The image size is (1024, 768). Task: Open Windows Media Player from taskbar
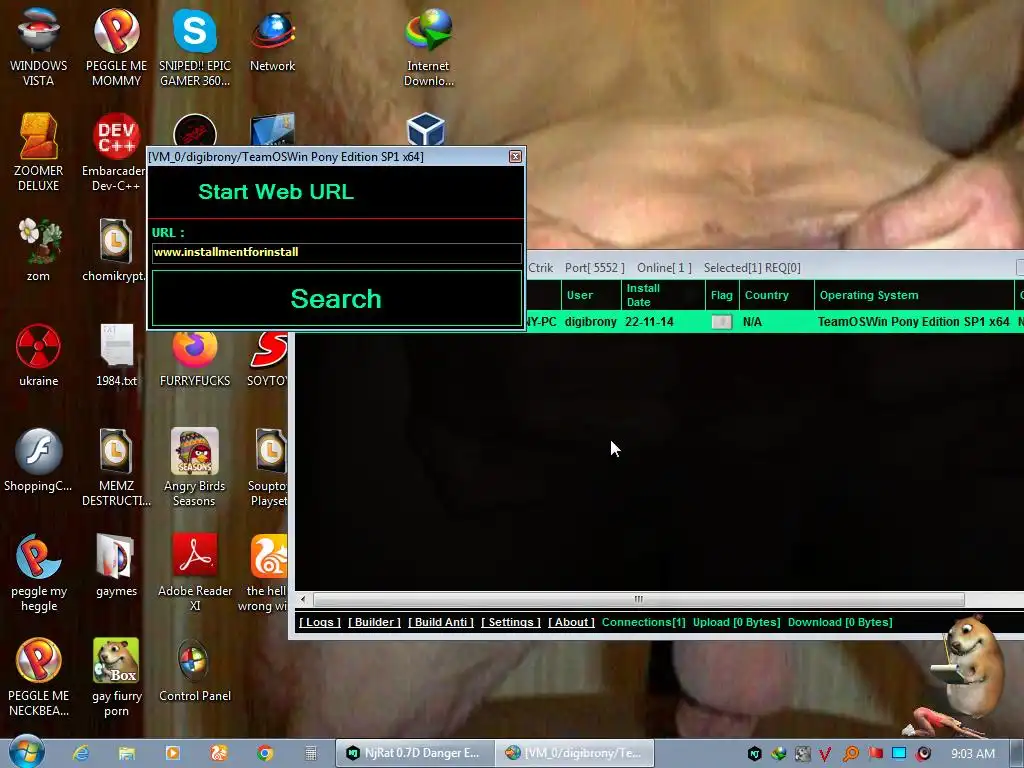[172, 753]
